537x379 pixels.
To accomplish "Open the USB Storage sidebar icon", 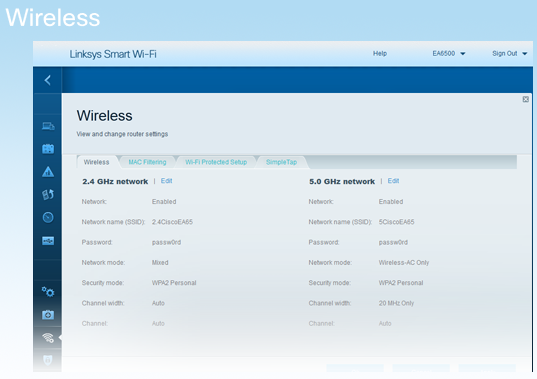I will coord(48,241).
